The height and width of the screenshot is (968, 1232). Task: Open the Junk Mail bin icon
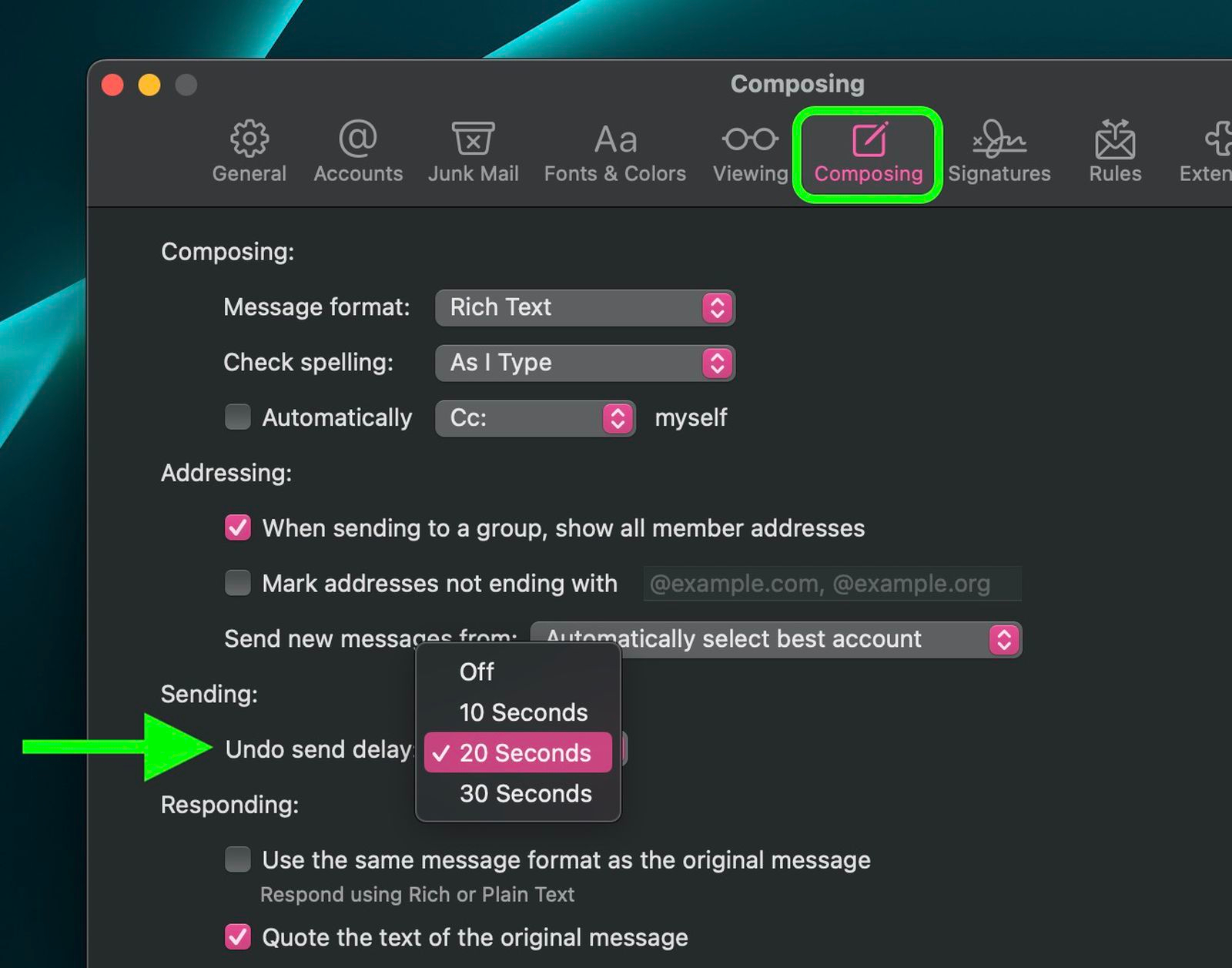[473, 139]
